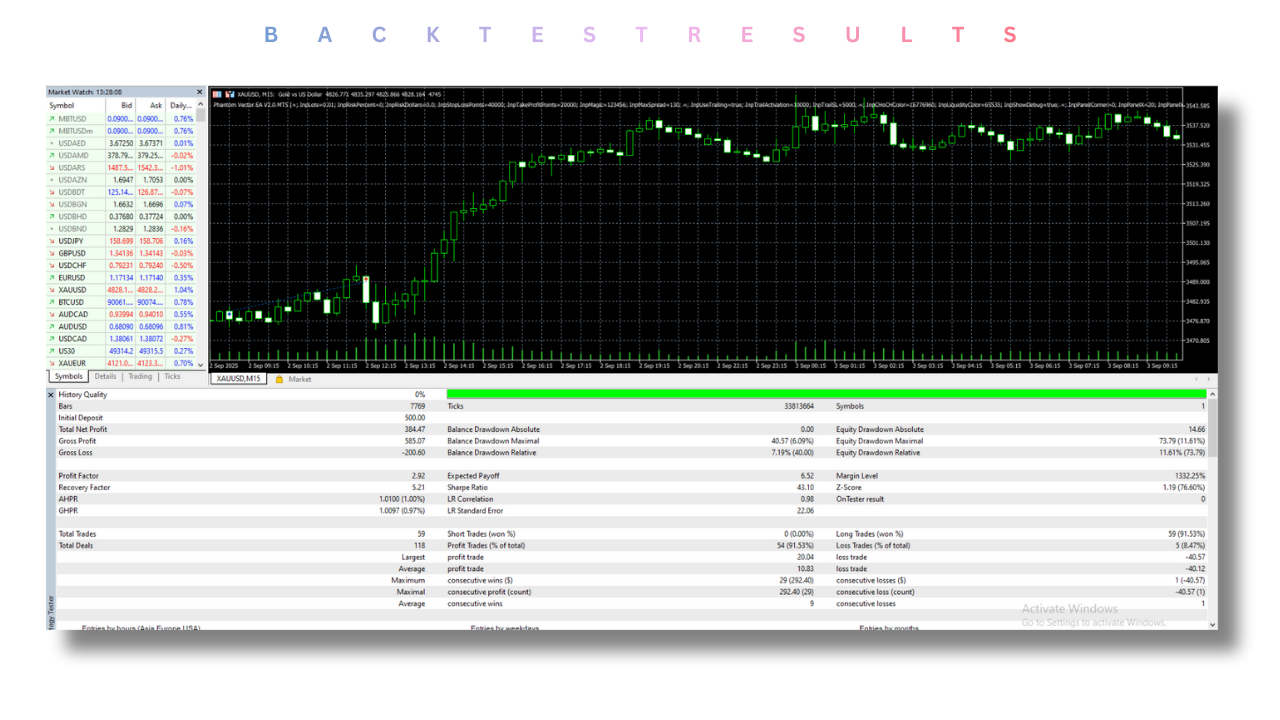Click the up-arrow icon next to EURUSD
This screenshot has width=1280, height=720.
pos(52,277)
